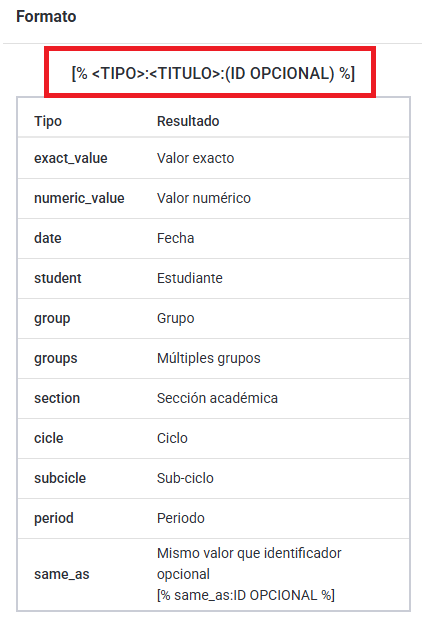
Task: Click the Valor numérico description
Action: (204, 198)
